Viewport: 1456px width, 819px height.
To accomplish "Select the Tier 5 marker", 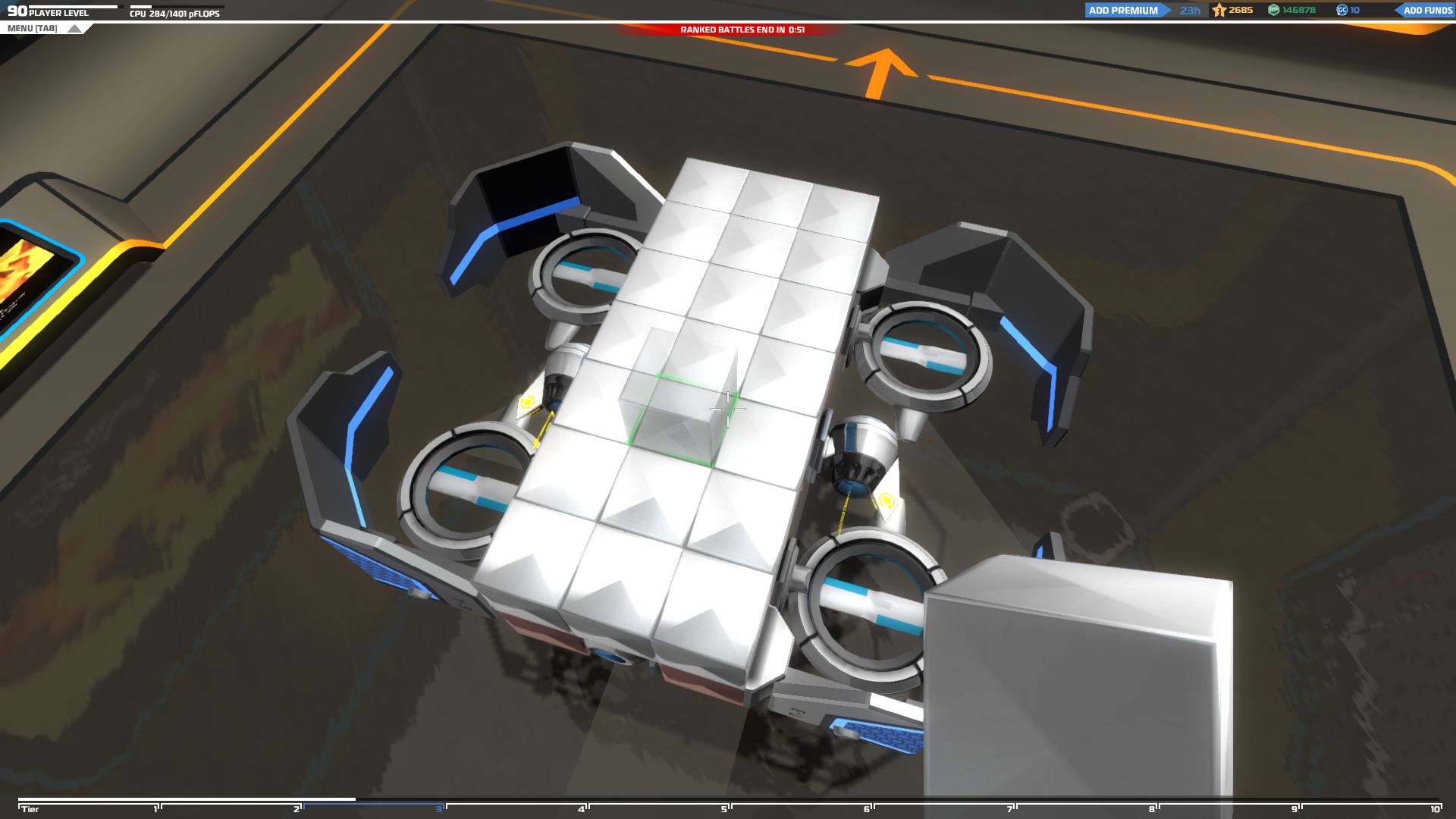I will [724, 809].
